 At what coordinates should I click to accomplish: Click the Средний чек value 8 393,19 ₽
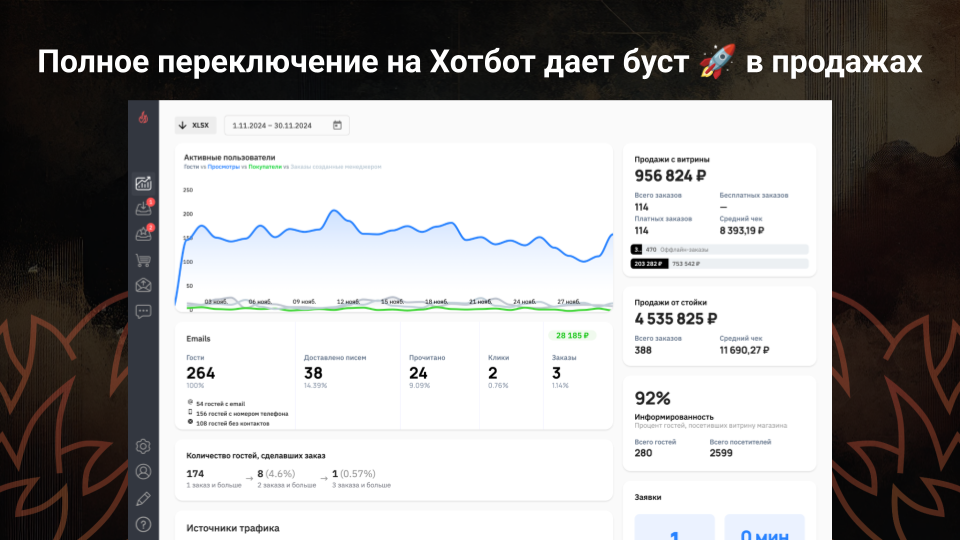(741, 231)
